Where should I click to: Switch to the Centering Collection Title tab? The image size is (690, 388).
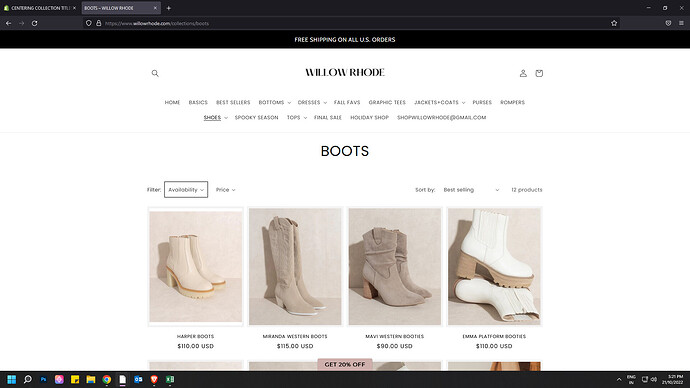coord(40,8)
